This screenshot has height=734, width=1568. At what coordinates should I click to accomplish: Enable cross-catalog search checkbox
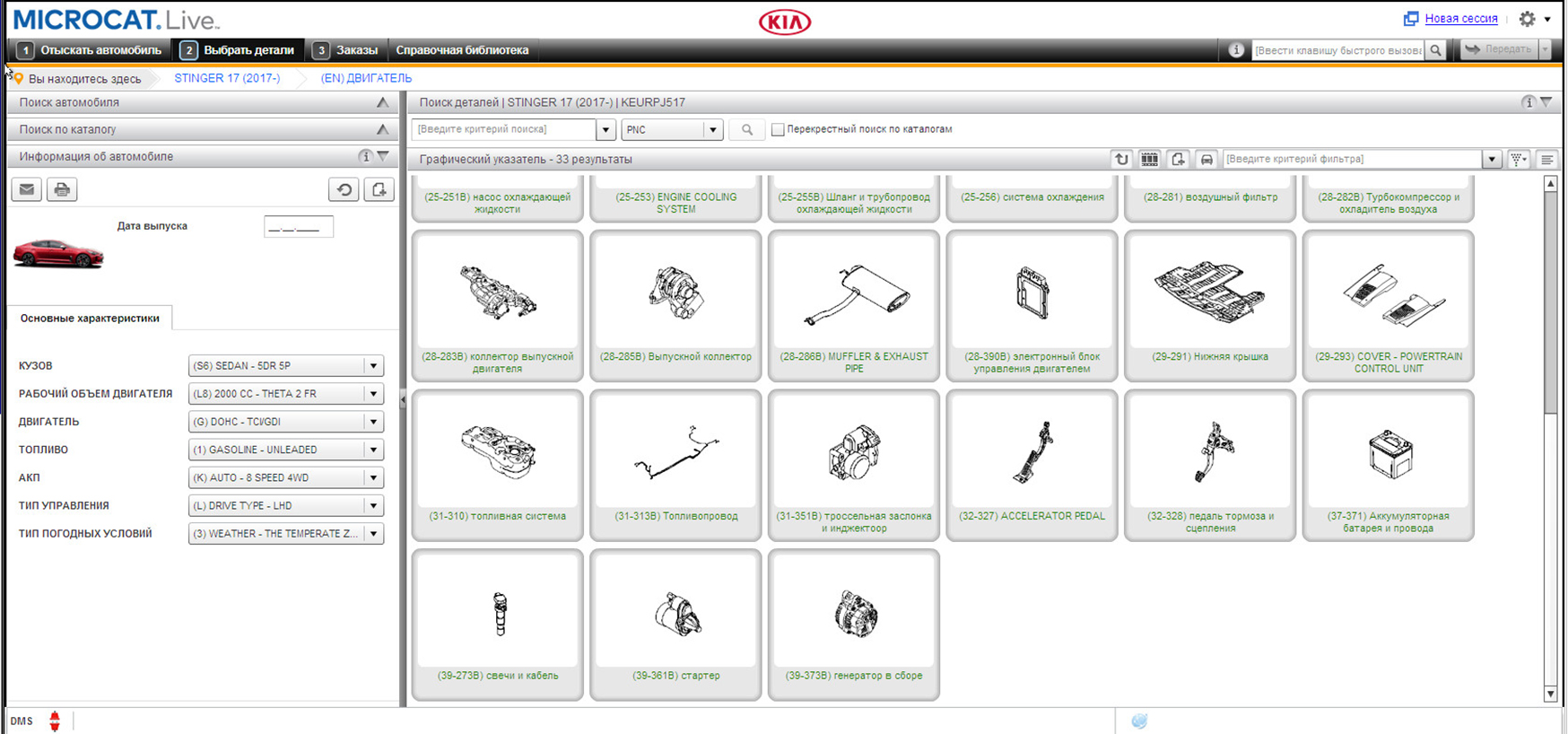(778, 130)
